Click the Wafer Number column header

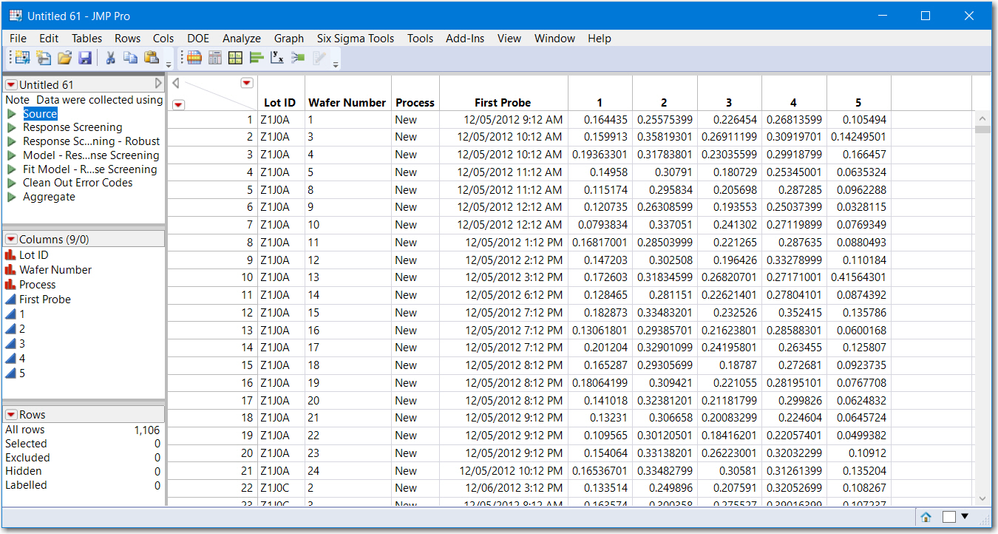[346, 102]
